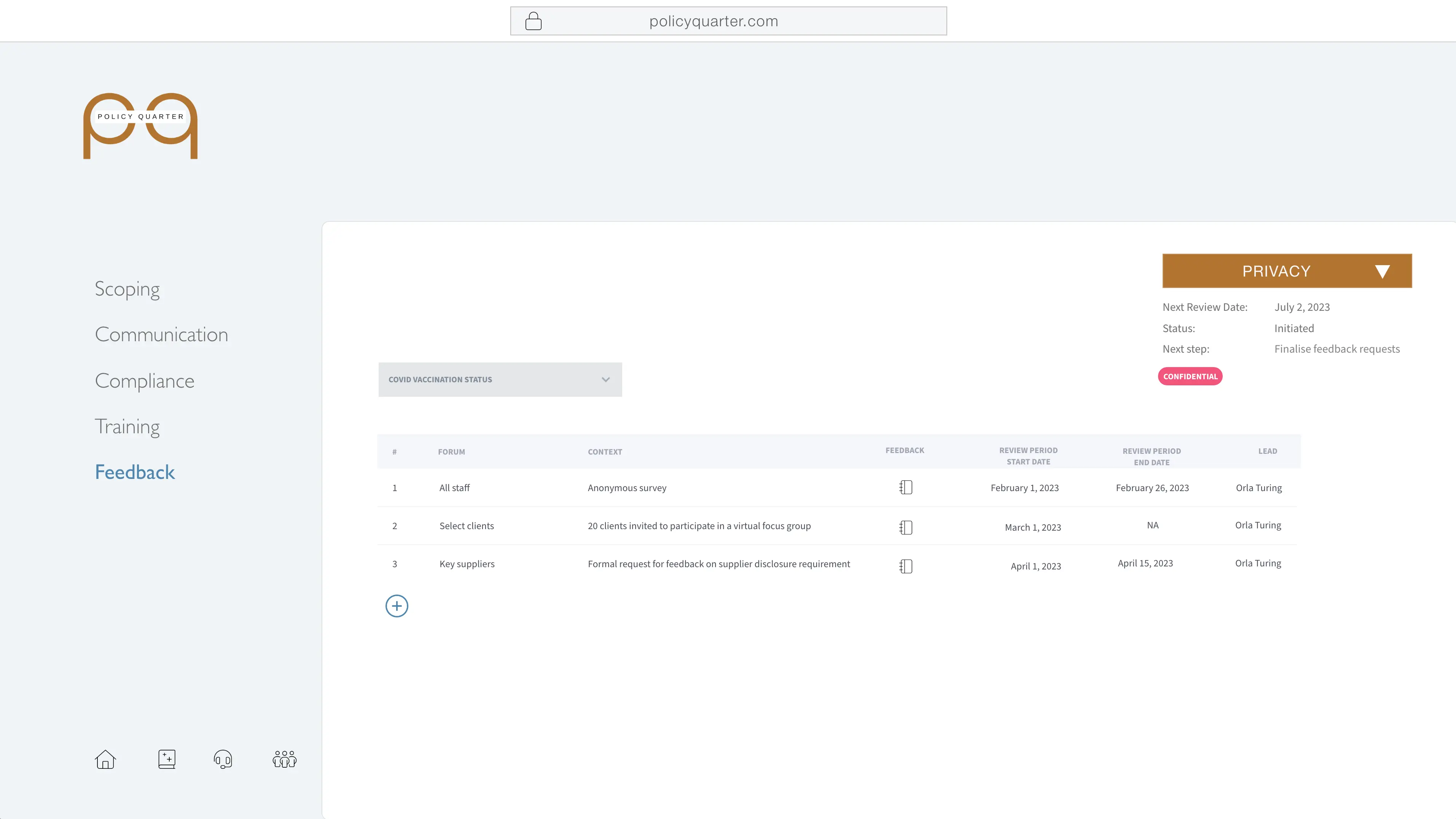Click Review Period End Date header
The image size is (1456, 819).
point(1151,456)
